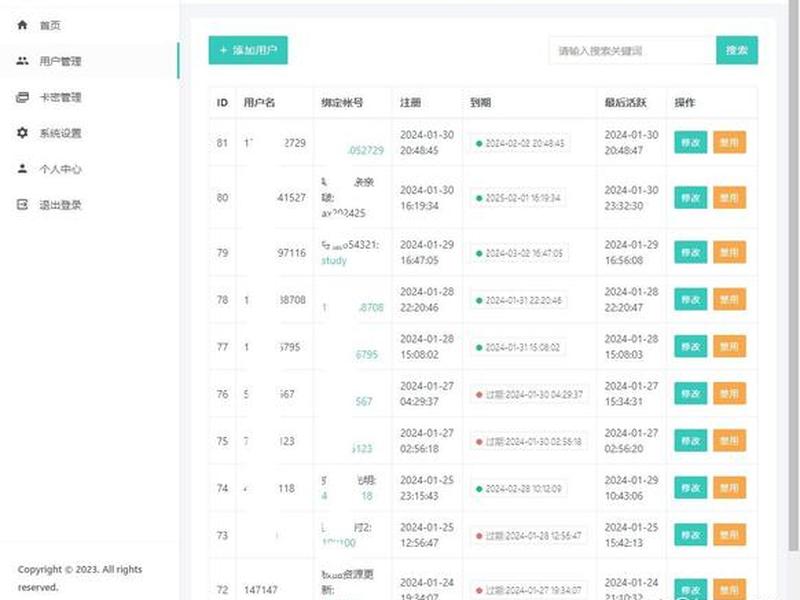The width and height of the screenshot is (800, 600).
Task: Click the 绑定账号 column header
Action: tap(342, 103)
